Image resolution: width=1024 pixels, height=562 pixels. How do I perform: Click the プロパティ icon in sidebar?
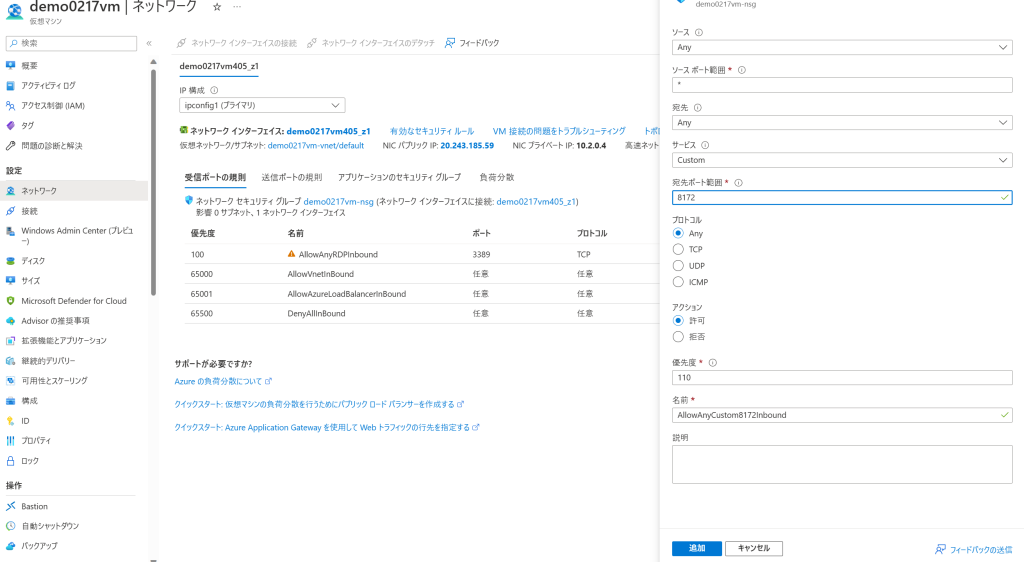(10, 441)
